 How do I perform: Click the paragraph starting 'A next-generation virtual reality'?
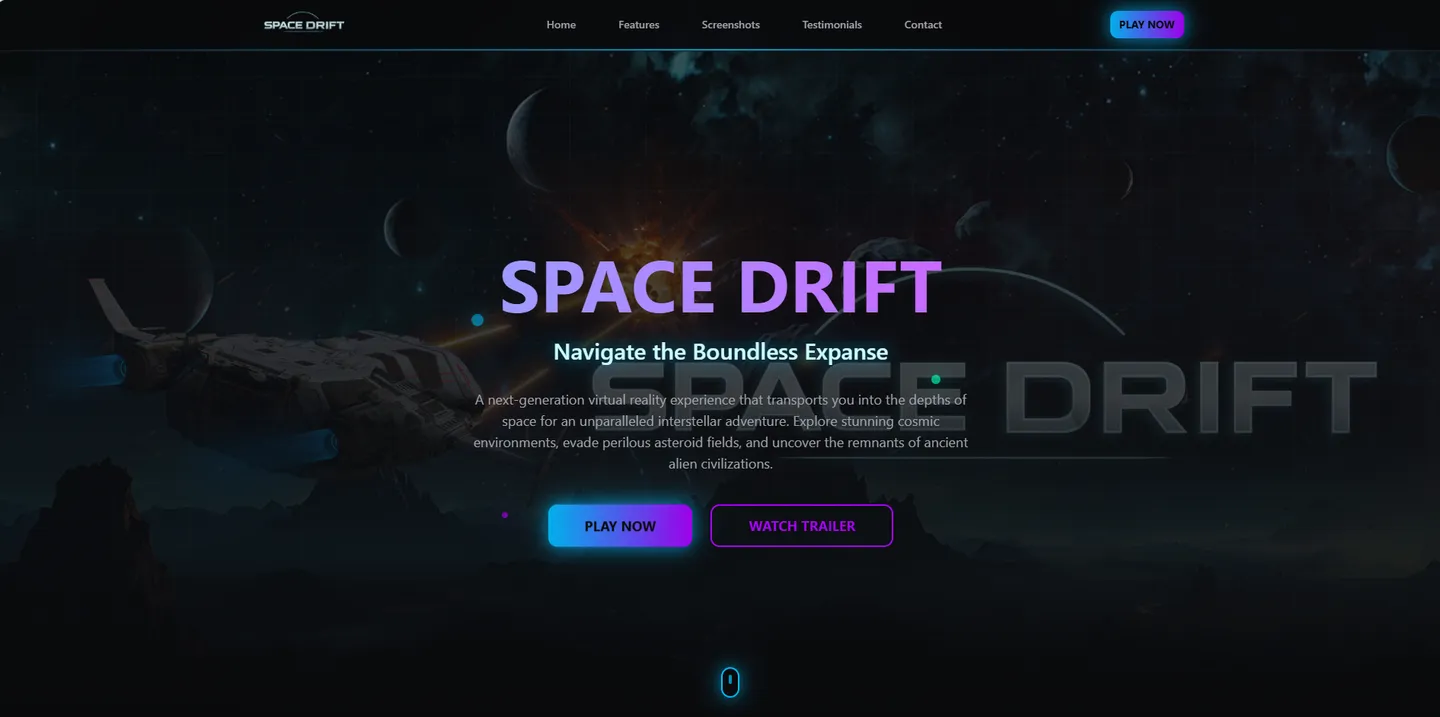pos(721,432)
